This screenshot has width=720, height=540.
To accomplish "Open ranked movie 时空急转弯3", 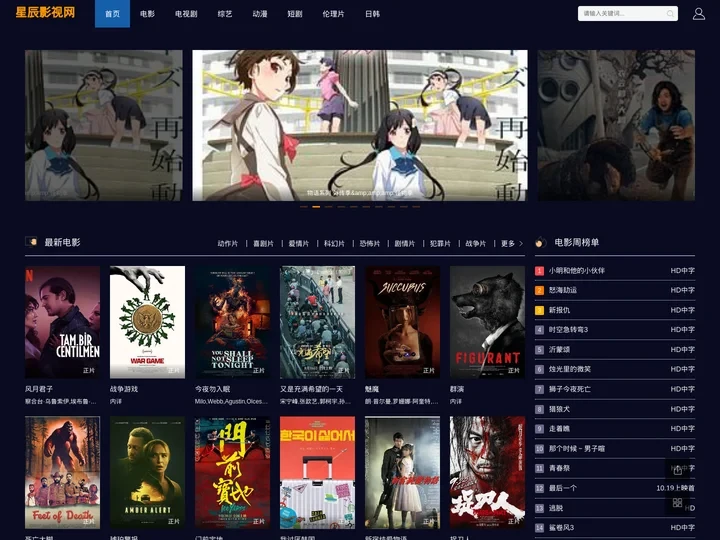I will (568, 330).
